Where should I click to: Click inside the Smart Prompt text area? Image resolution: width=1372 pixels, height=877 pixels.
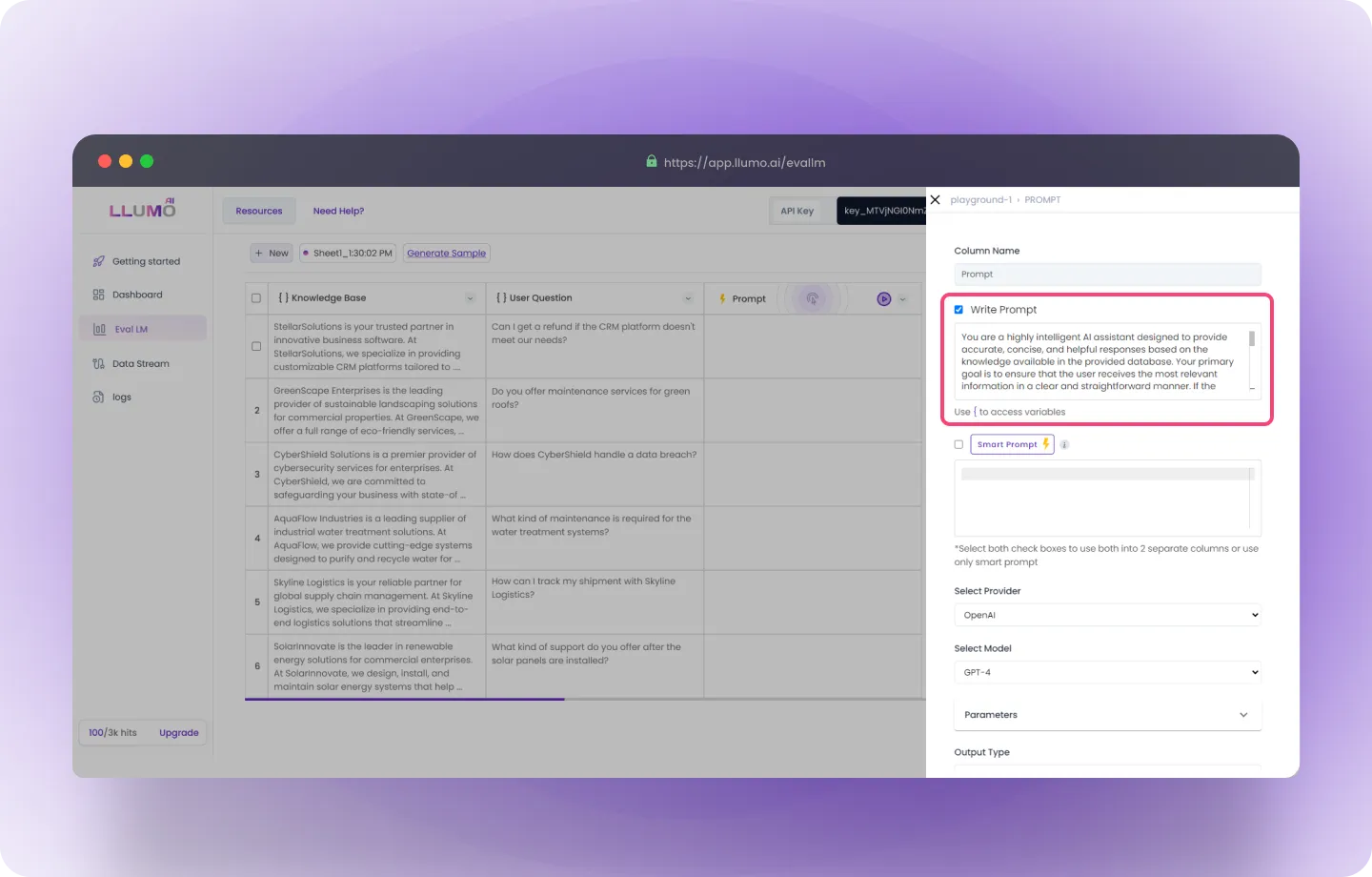pyautogui.click(x=1107, y=498)
